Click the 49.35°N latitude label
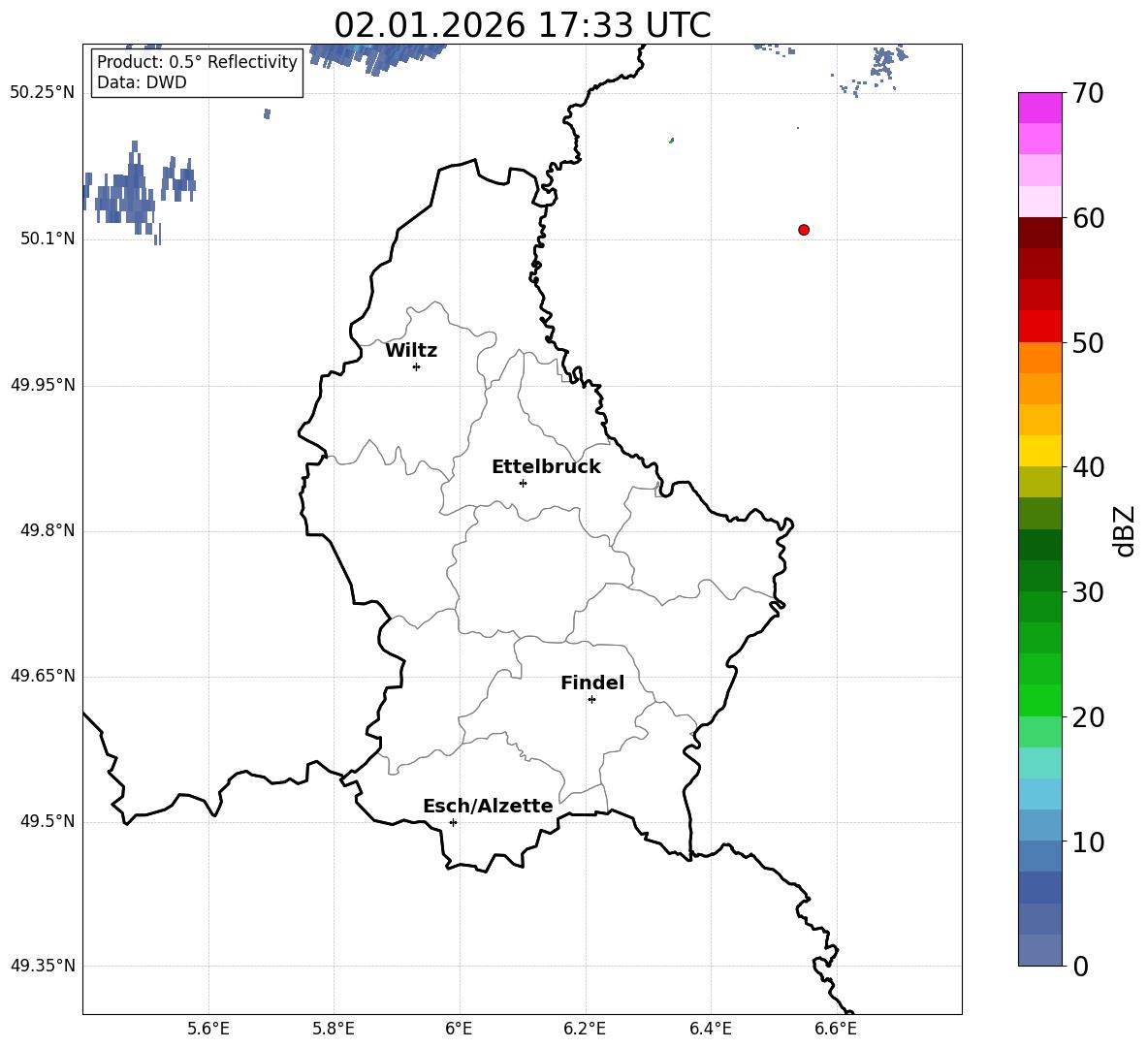1148x1048 pixels. click(43, 966)
